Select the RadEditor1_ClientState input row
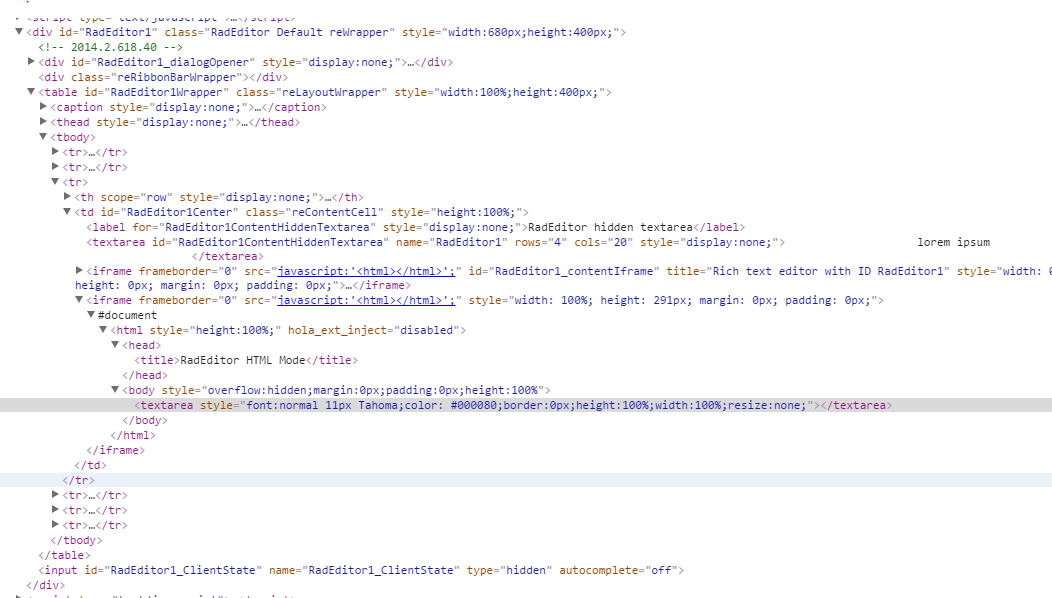The height and width of the screenshot is (598, 1052). coord(361,570)
